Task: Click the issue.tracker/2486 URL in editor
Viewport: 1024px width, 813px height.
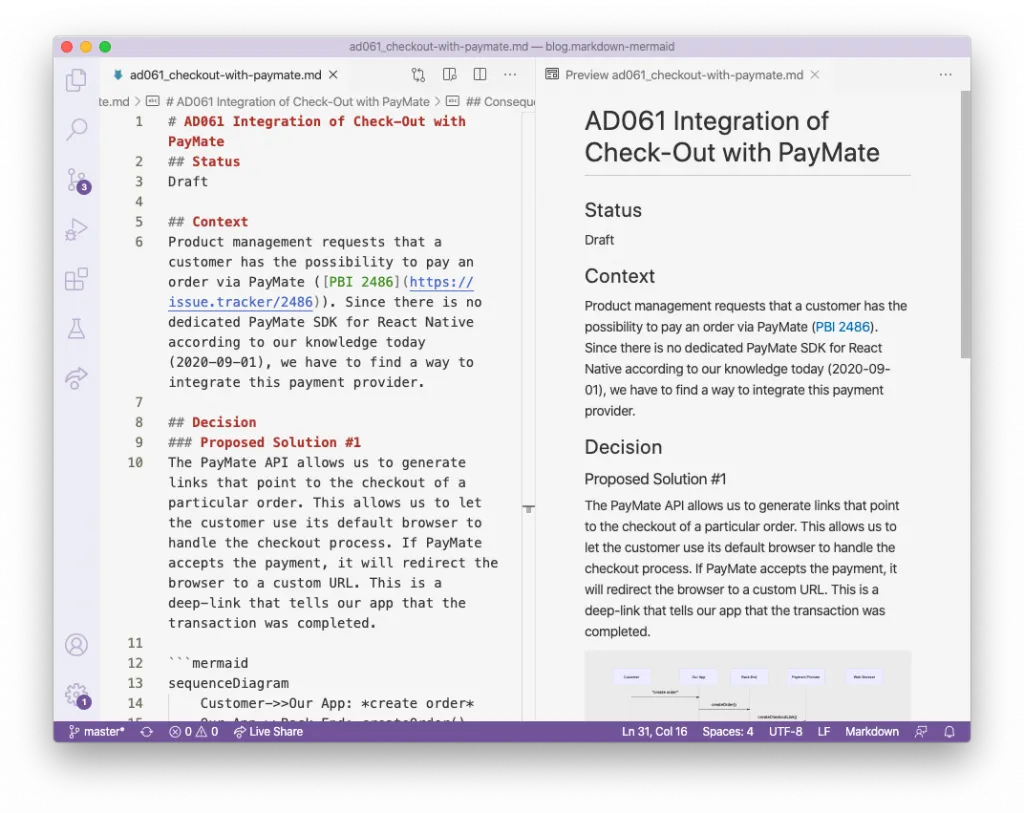Action: 240,302
